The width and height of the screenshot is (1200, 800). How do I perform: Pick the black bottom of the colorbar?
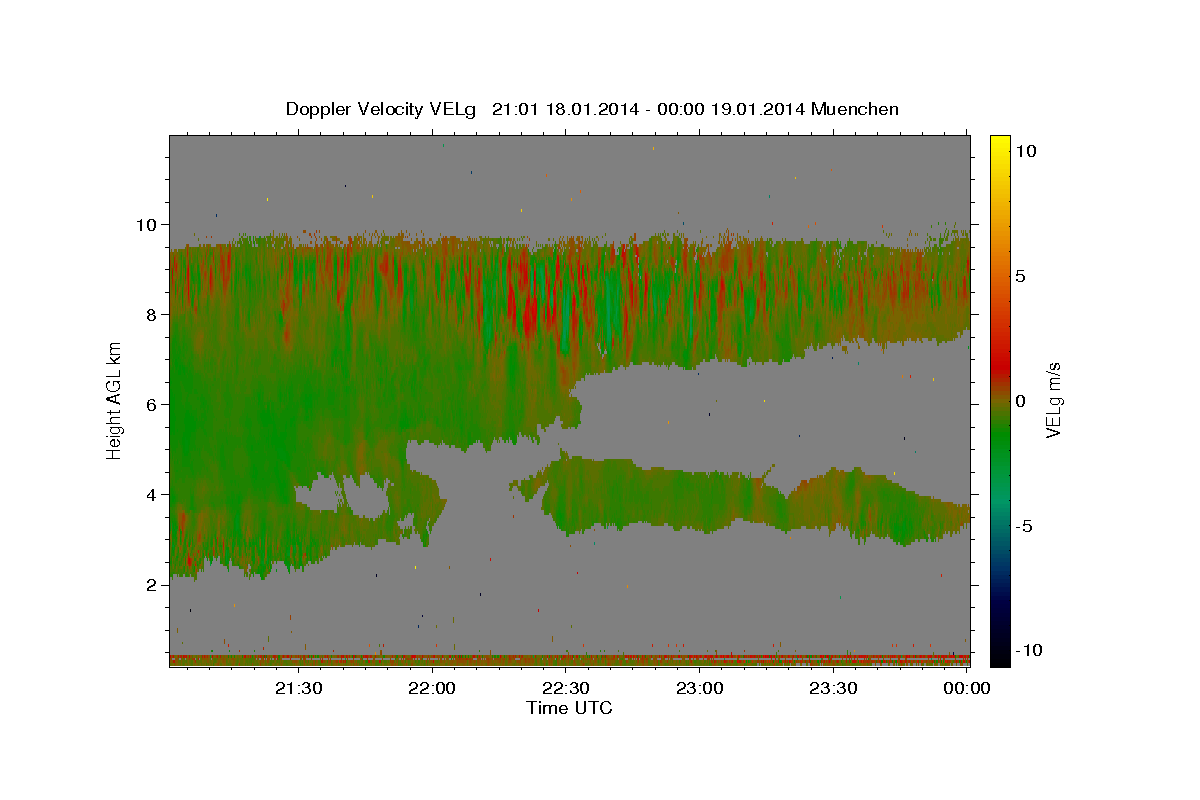click(1000, 658)
